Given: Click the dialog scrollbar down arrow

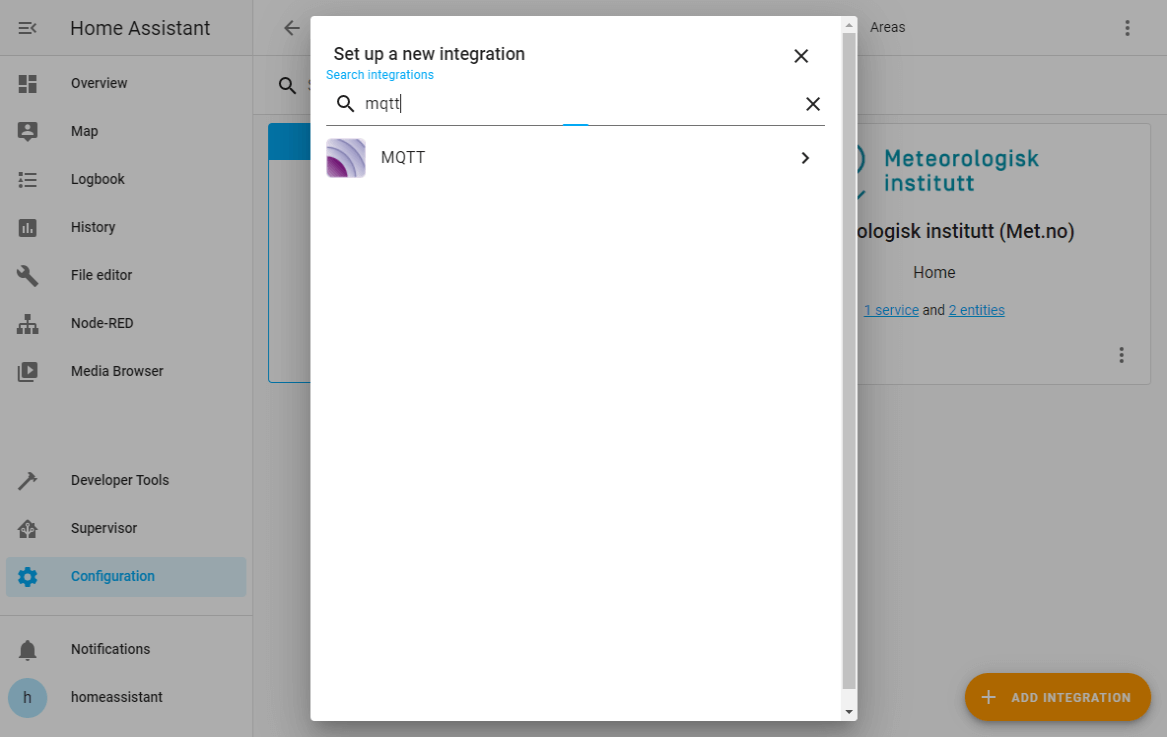Looking at the screenshot, I should tap(849, 711).
